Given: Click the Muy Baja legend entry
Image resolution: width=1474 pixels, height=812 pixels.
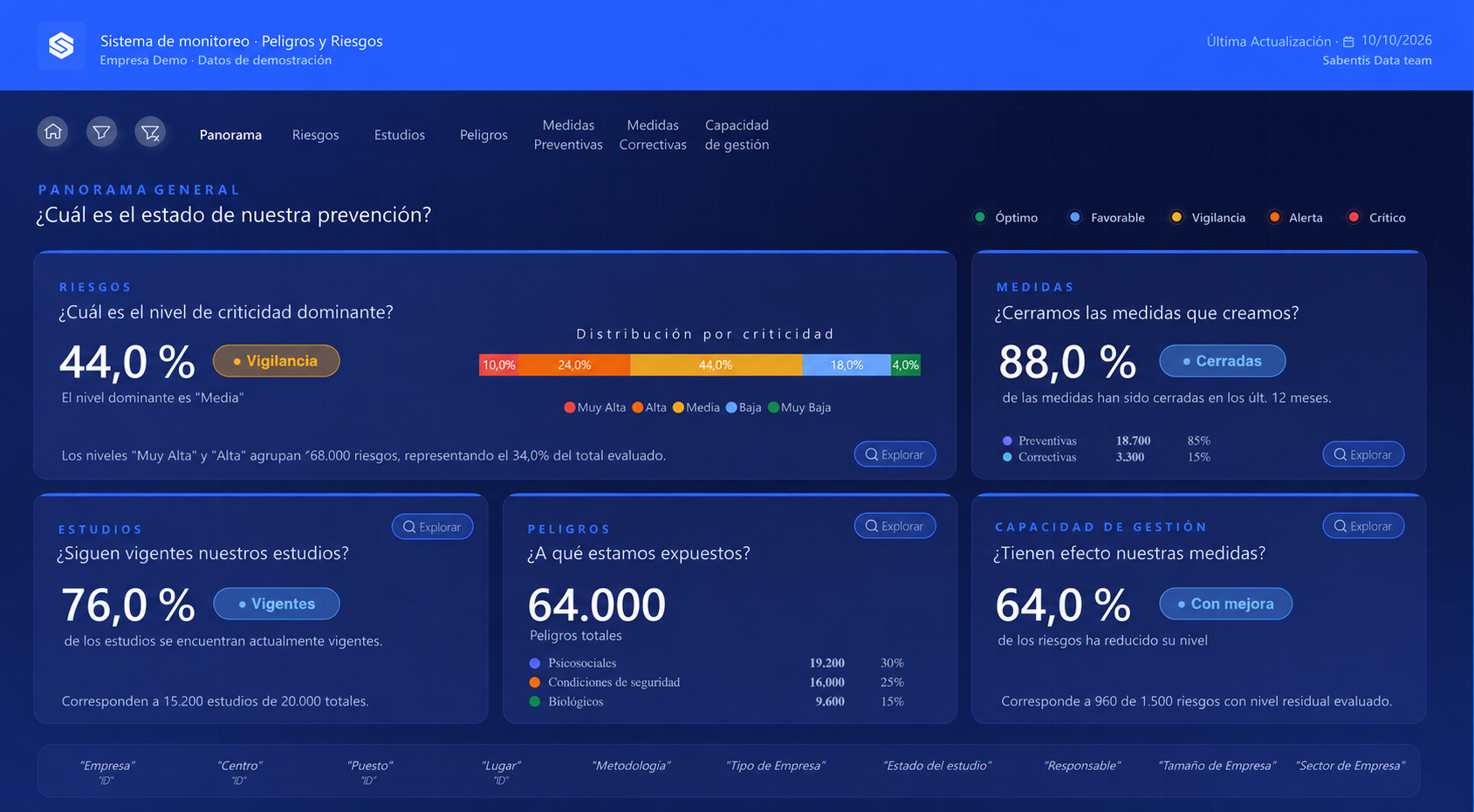Looking at the screenshot, I should click(799, 407).
